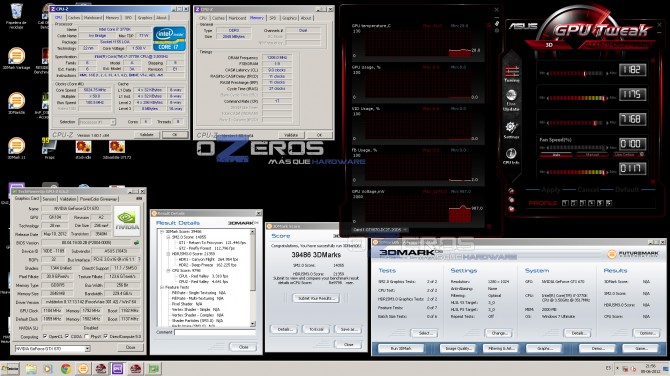Viewport: 670px width, 376px height.
Task: Click the Comment input field in Result Details
Action: click(x=215, y=332)
